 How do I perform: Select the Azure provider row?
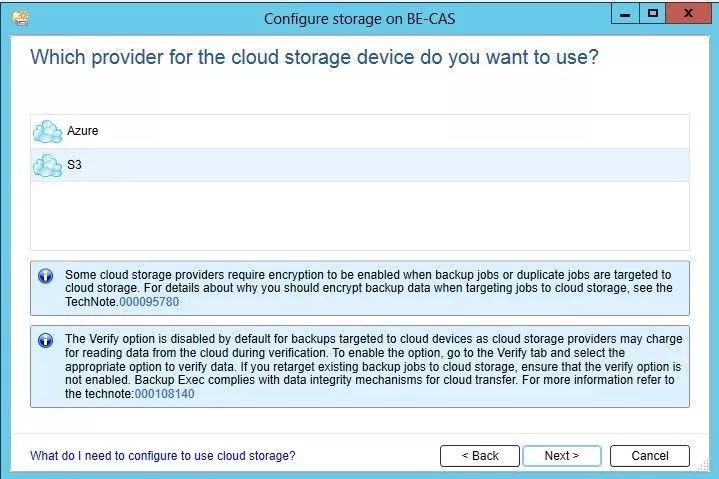point(360,132)
